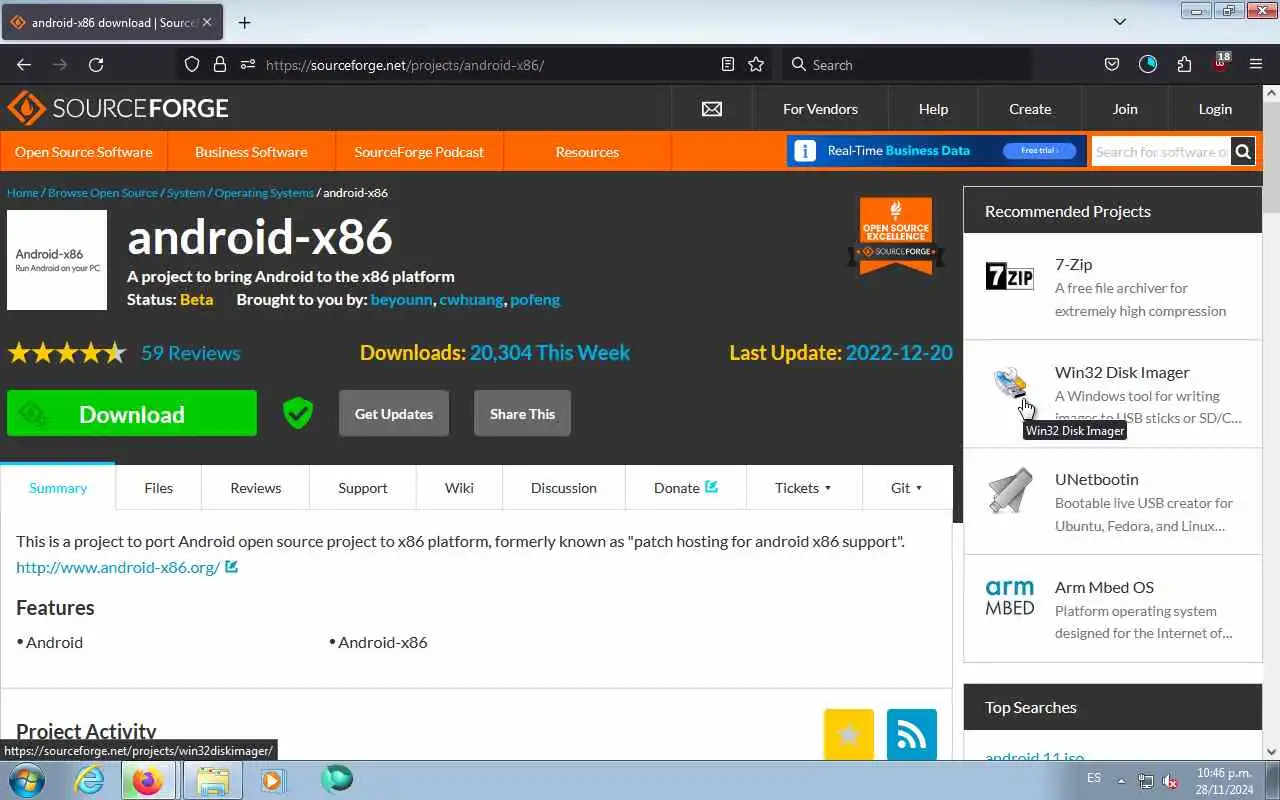Click the SourceForge logo
The width and height of the screenshot is (1280, 800).
(118, 108)
